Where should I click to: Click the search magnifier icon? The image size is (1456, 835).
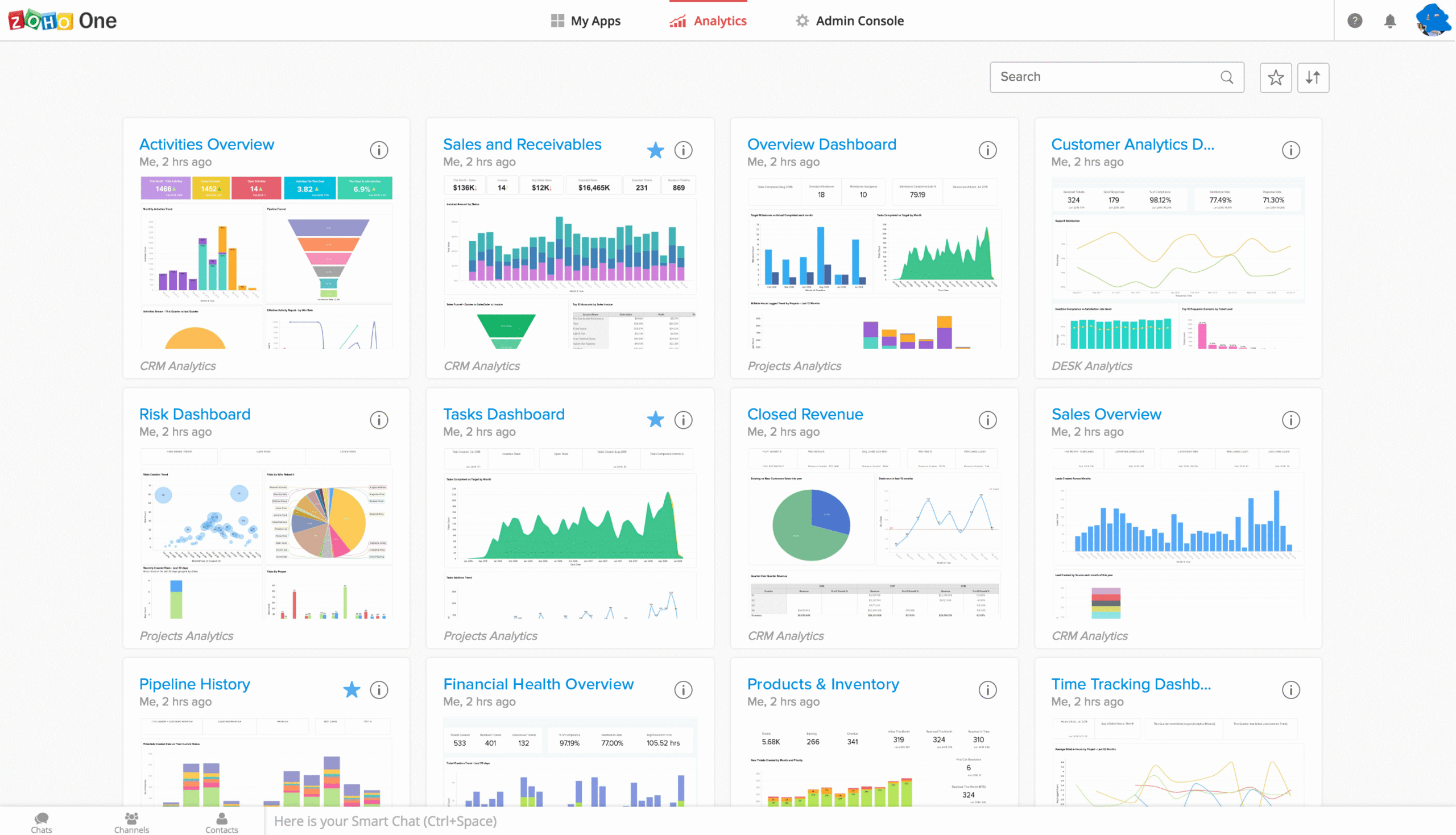click(x=1227, y=76)
